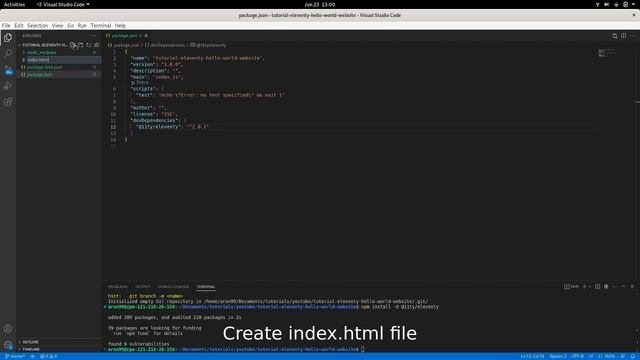Open the Visual Studio Code app menu in top bar
The image size is (640, 360).
(x=63, y=4)
